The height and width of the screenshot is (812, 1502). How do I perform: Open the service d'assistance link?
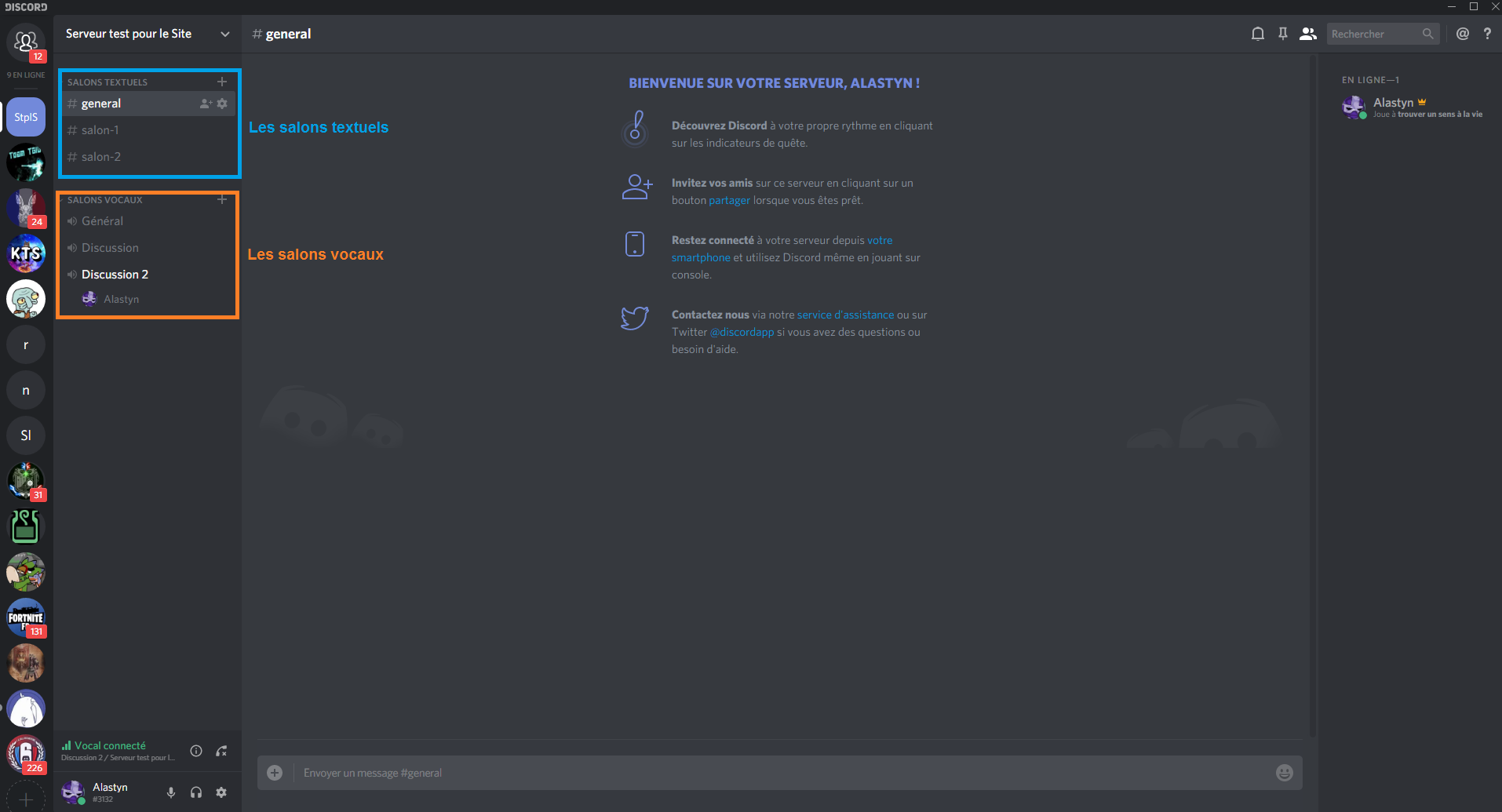(845, 315)
